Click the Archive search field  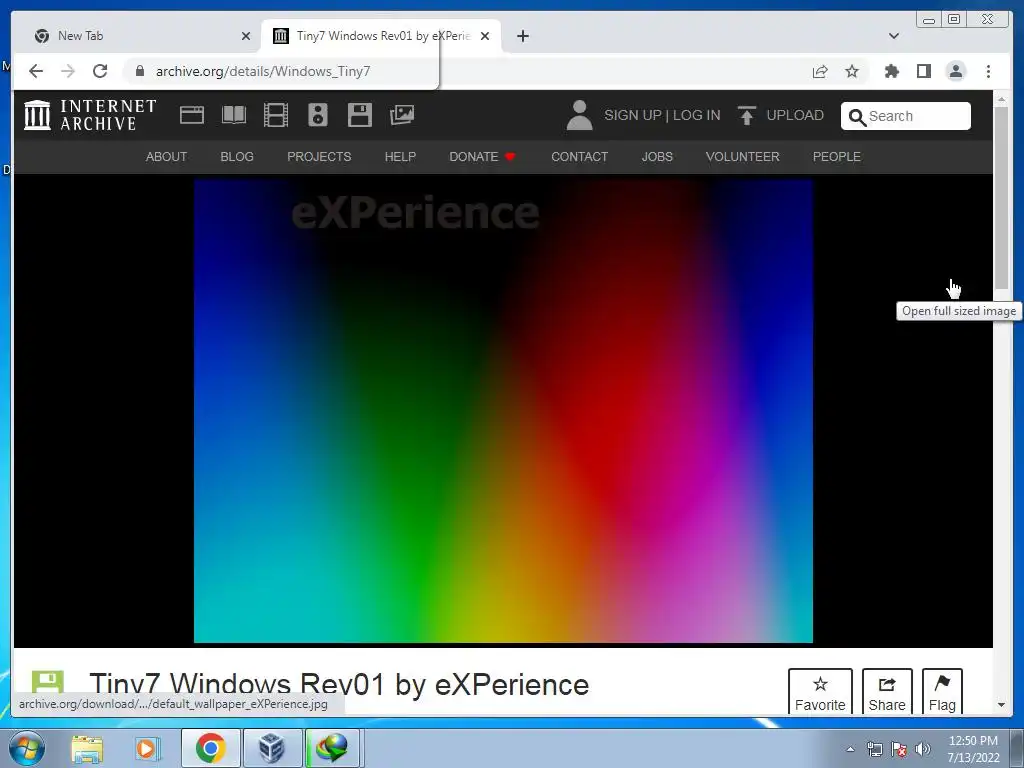point(906,116)
